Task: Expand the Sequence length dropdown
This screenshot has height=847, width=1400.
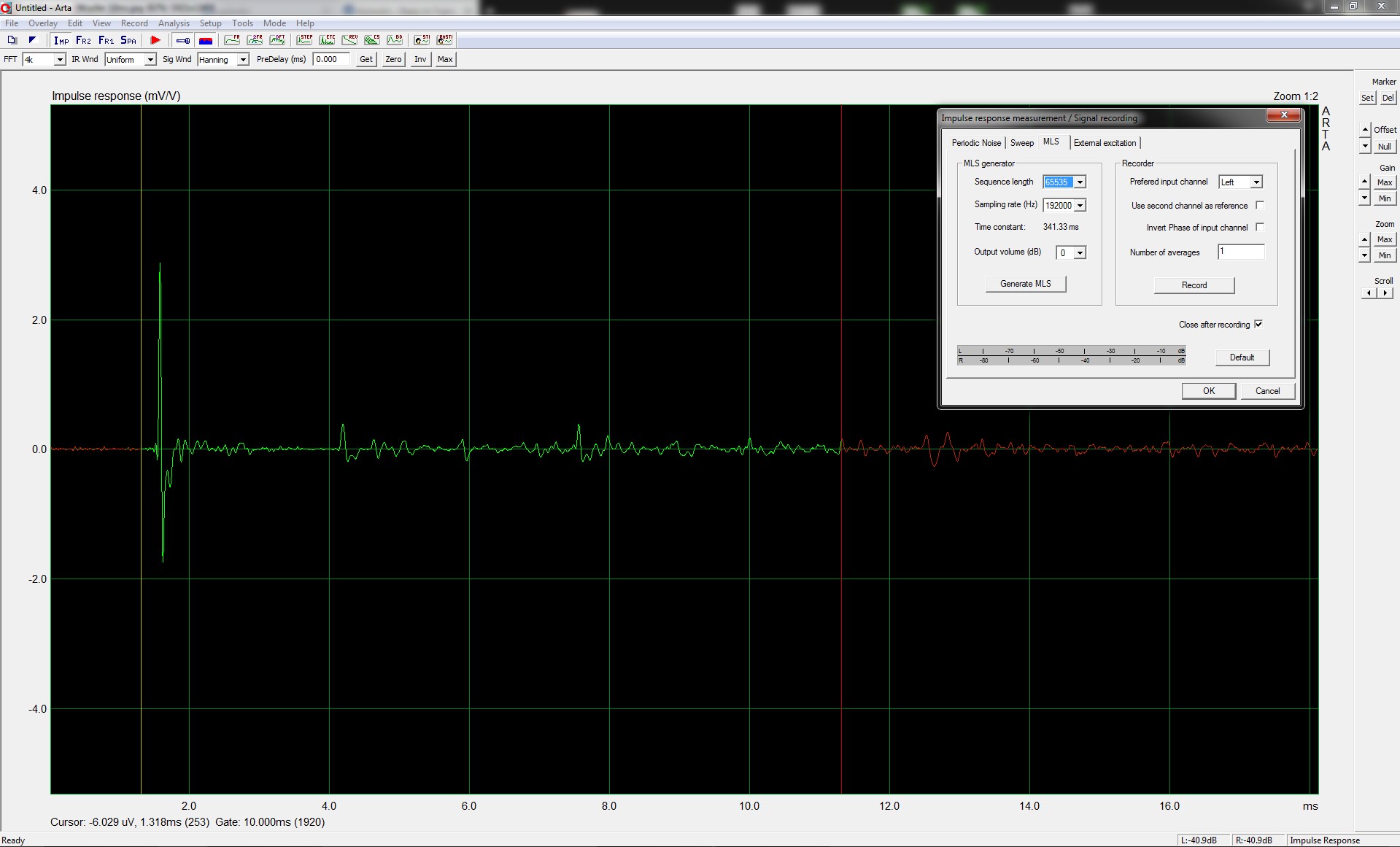Action: coord(1080,182)
